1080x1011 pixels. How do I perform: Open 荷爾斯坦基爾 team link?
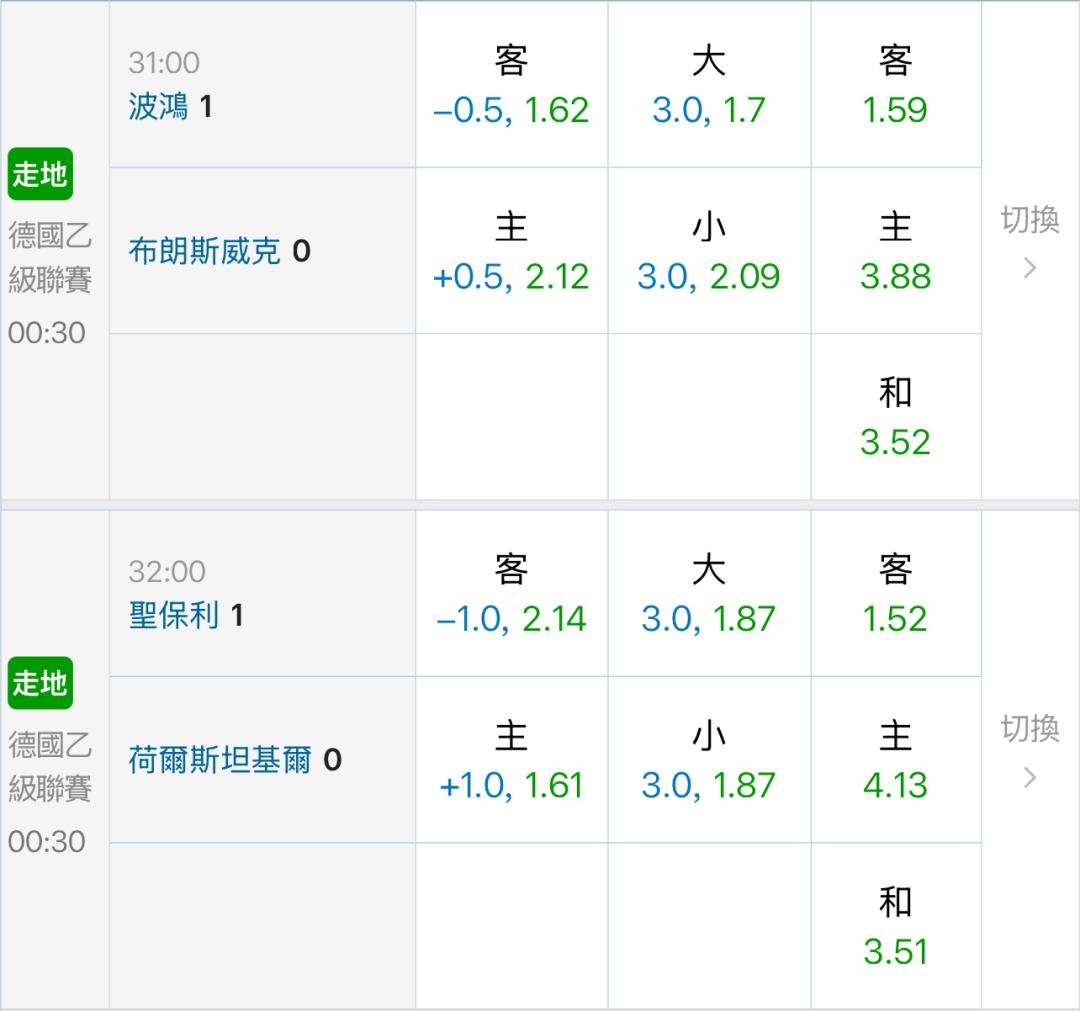[x=220, y=760]
